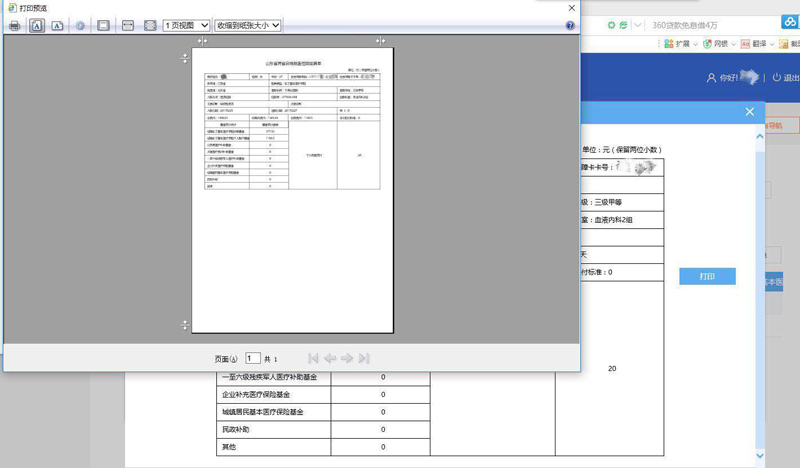Close the blue dialog with X
This screenshot has width=800, height=468.
click(x=750, y=112)
